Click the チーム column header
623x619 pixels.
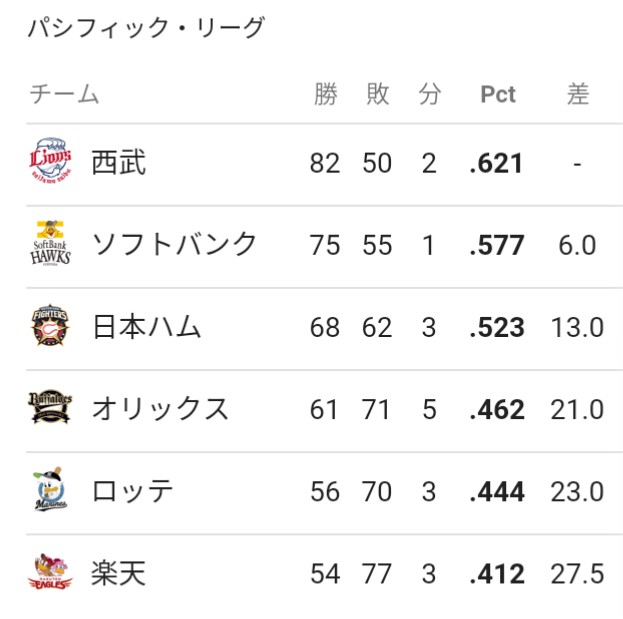tap(64, 94)
